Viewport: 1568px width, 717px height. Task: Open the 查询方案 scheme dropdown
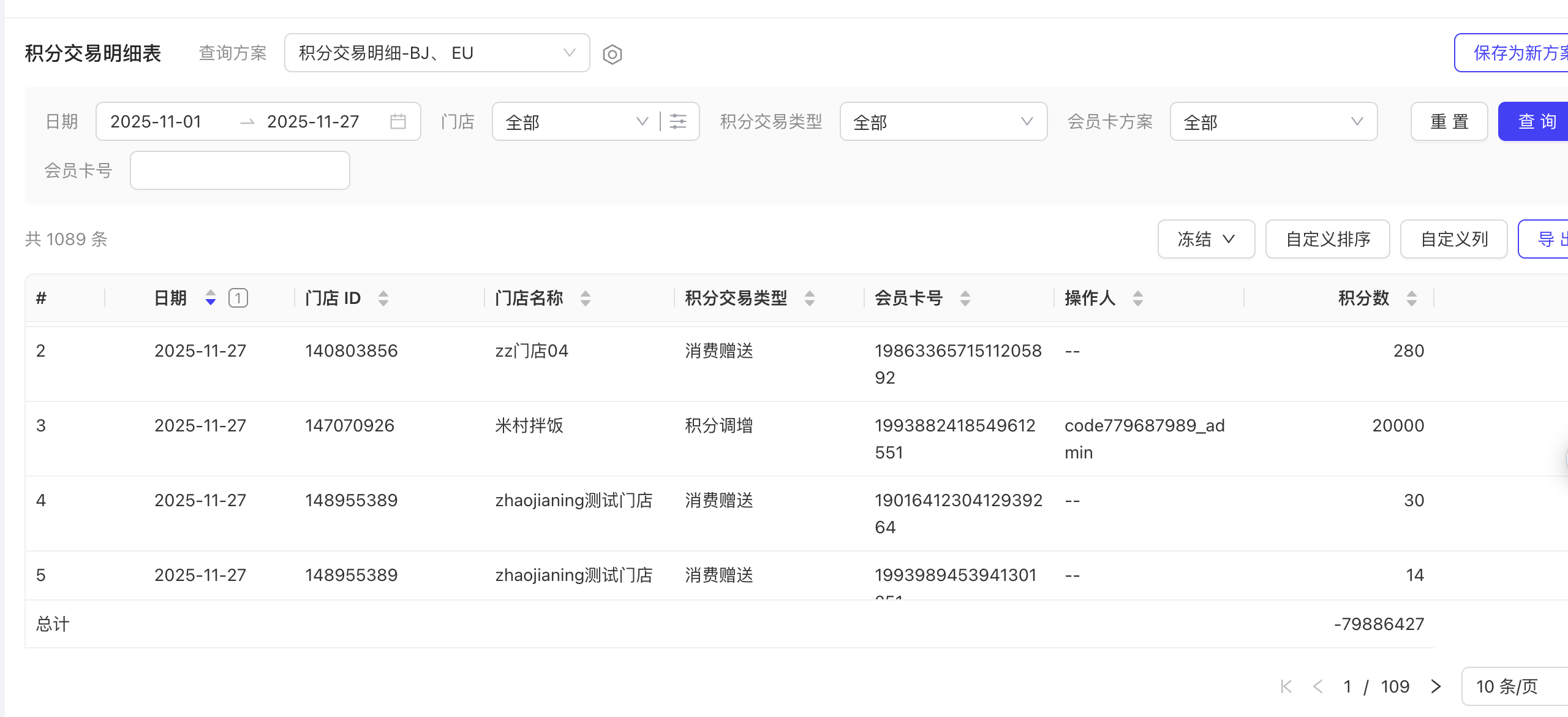437,53
